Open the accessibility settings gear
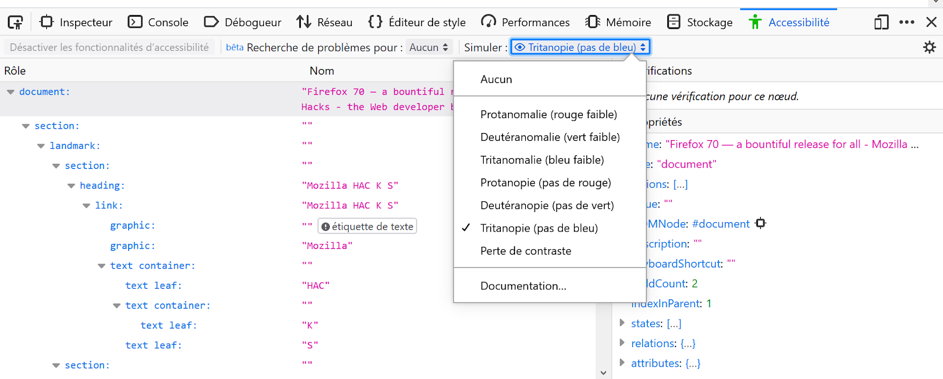This screenshot has width=943, height=379. pyautogui.click(x=930, y=47)
